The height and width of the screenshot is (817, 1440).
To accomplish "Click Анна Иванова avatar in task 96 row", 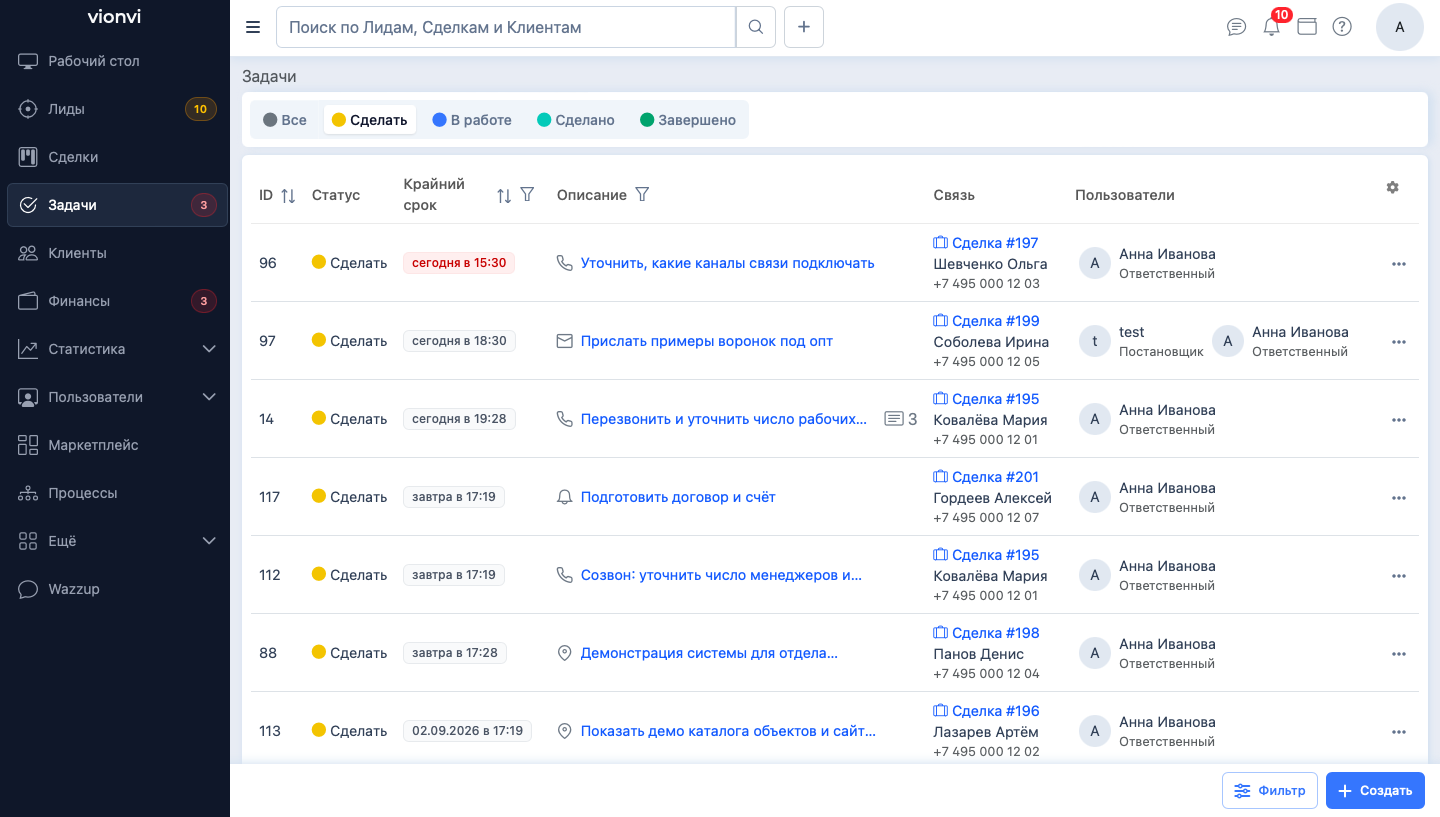I will pos(1095,263).
